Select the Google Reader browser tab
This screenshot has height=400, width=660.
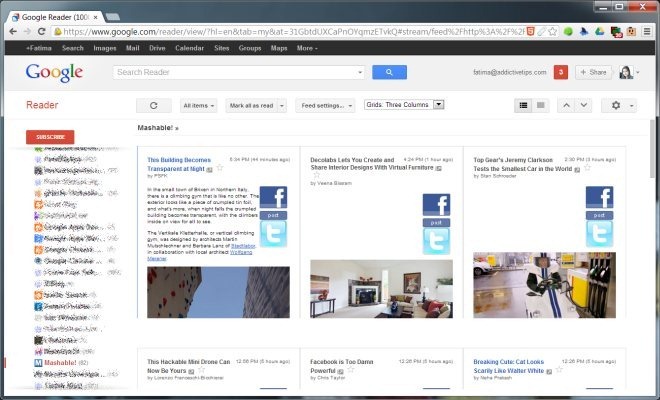coord(55,17)
